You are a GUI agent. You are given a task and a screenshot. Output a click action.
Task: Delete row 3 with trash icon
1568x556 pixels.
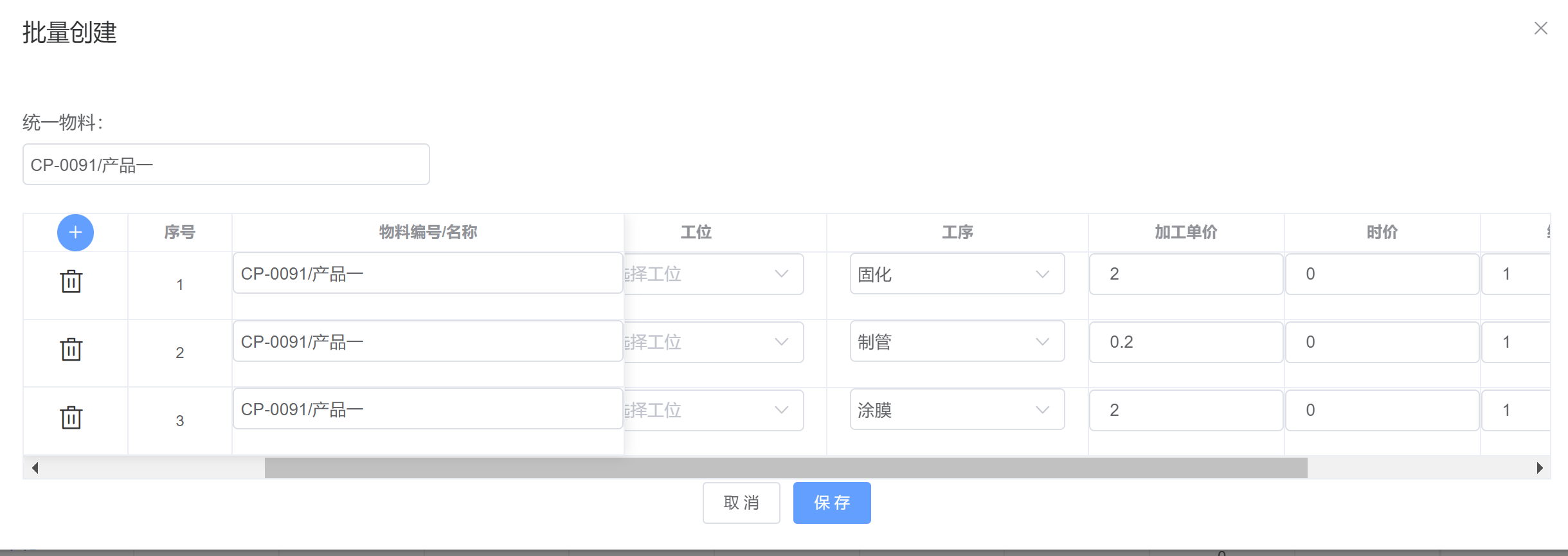[71, 418]
